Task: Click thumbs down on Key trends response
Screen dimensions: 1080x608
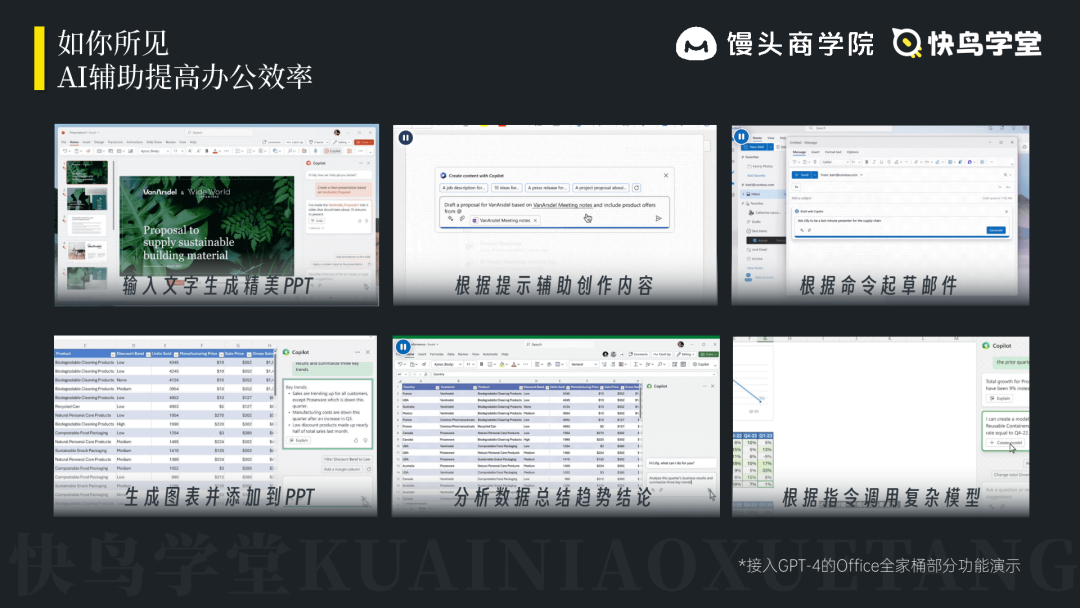Action: point(365,440)
